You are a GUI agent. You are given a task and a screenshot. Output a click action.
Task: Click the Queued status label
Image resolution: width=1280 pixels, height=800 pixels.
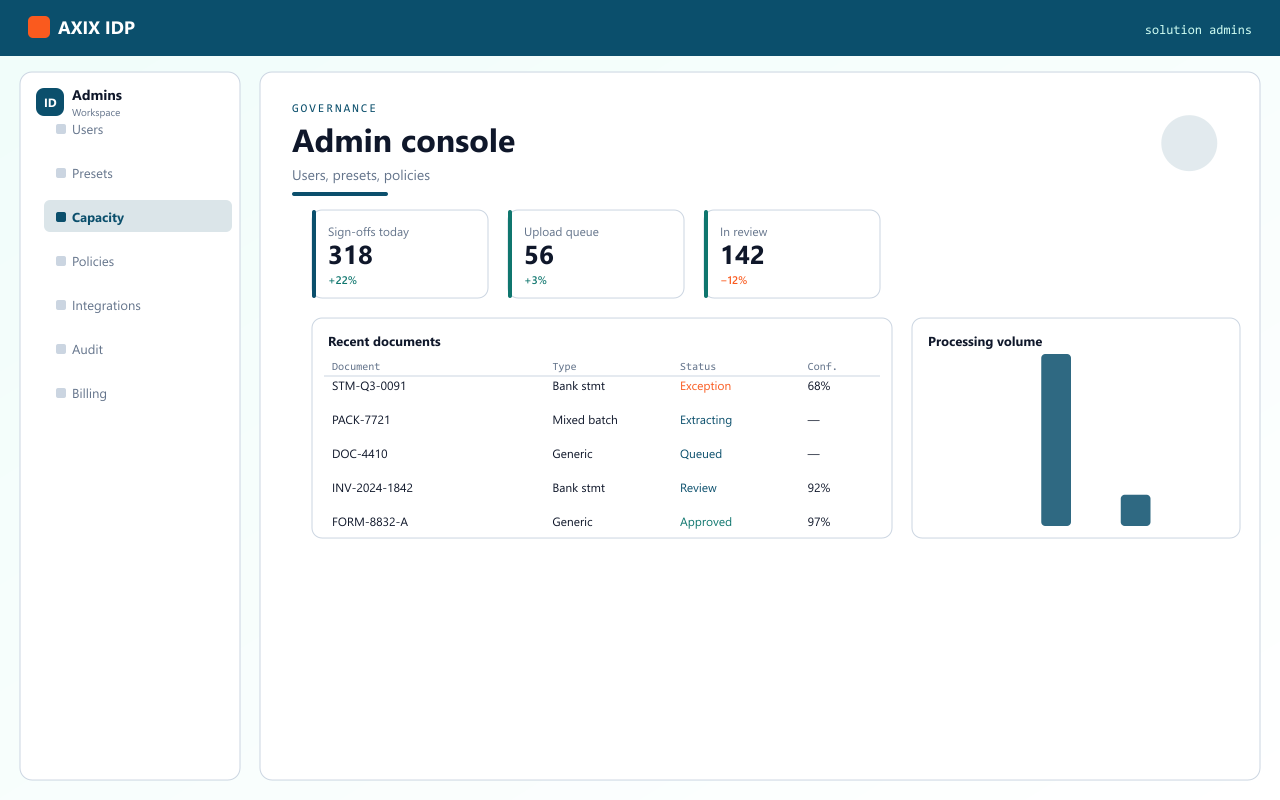tap(701, 454)
